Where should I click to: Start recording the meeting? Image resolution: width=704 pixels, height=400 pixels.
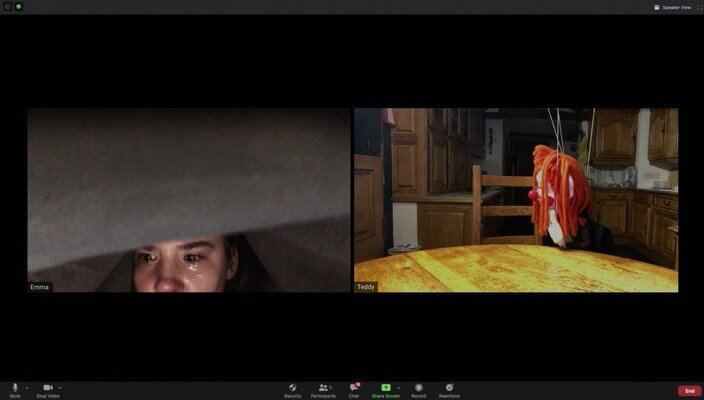[x=418, y=391]
